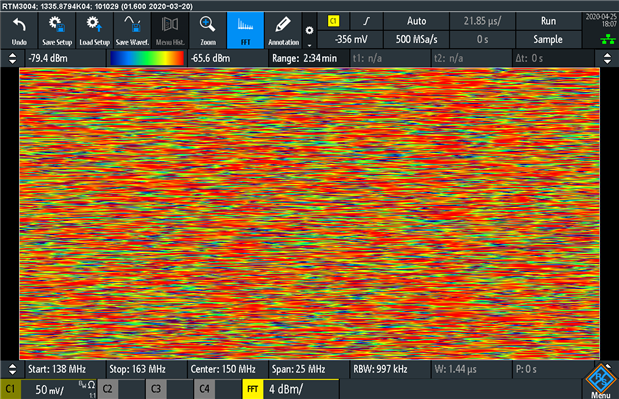This screenshot has width=619, height=399.
Task: Select the FFT tab with 4 dBm/ scale
Action: pos(291,389)
